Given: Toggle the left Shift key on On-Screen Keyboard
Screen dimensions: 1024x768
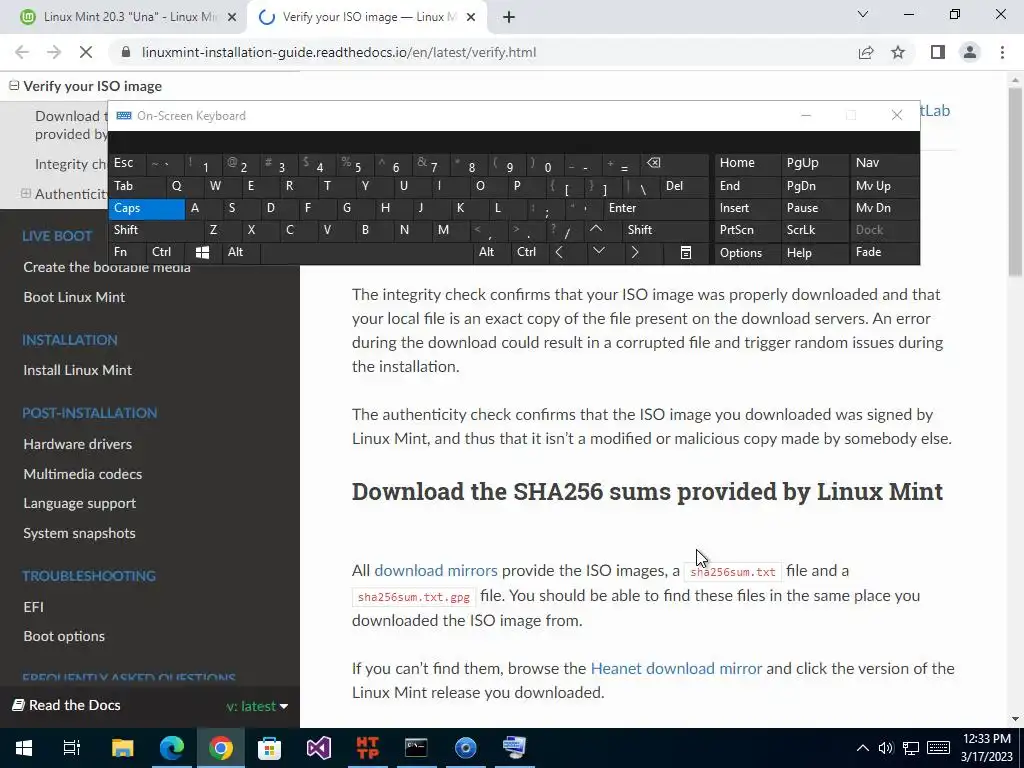Looking at the screenshot, I should (x=155, y=230).
